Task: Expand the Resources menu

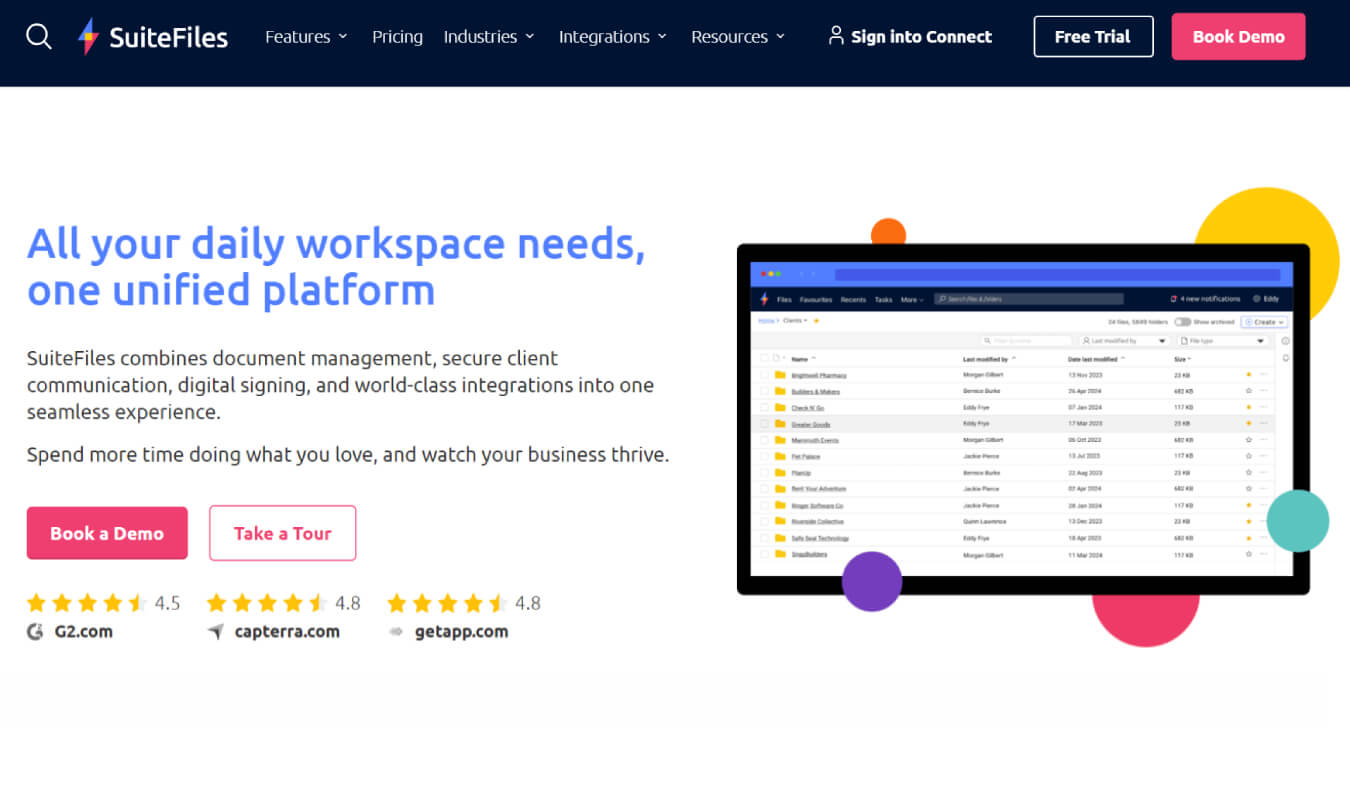Action: pos(738,37)
